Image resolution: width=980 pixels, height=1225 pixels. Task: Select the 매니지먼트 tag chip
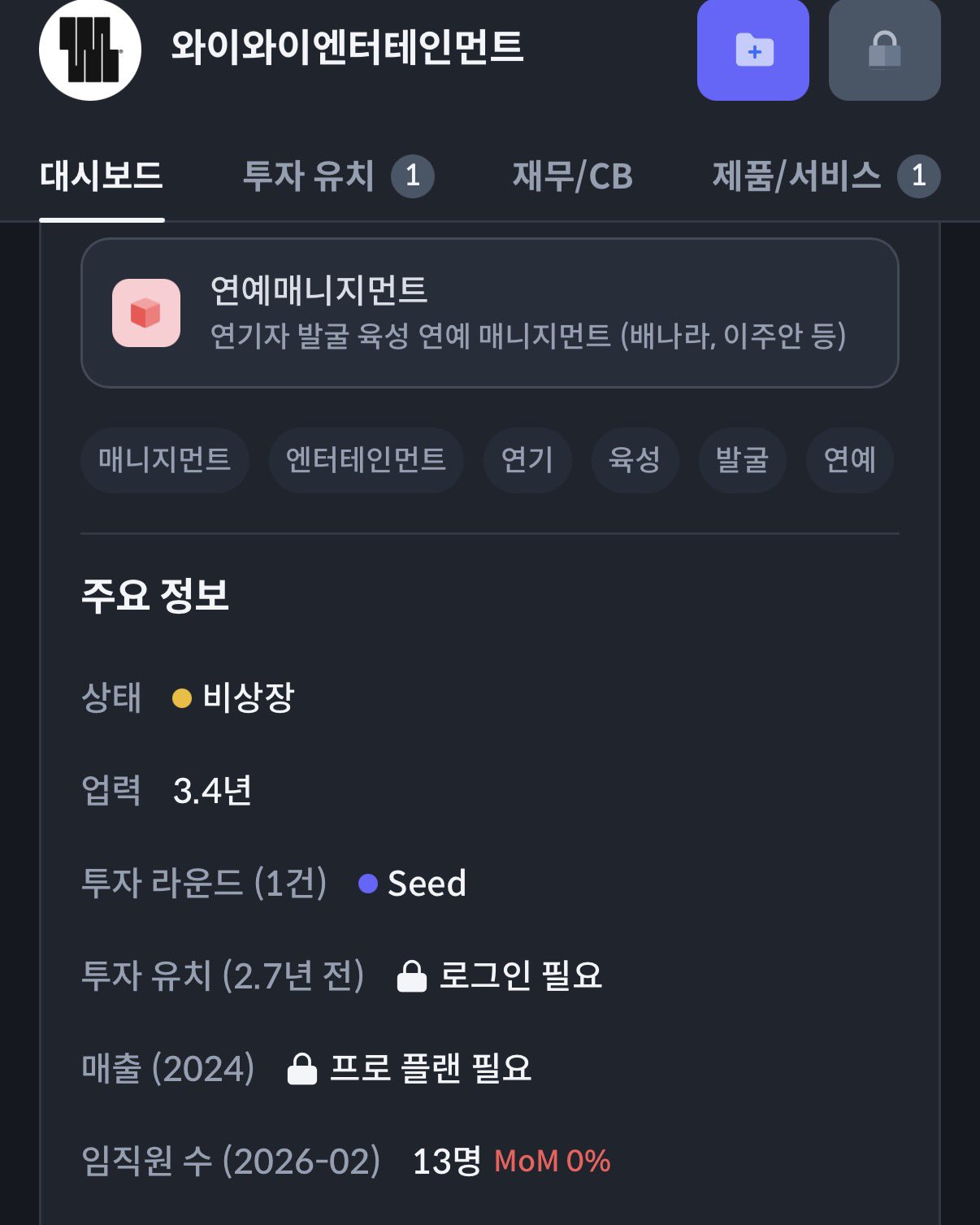click(x=165, y=460)
